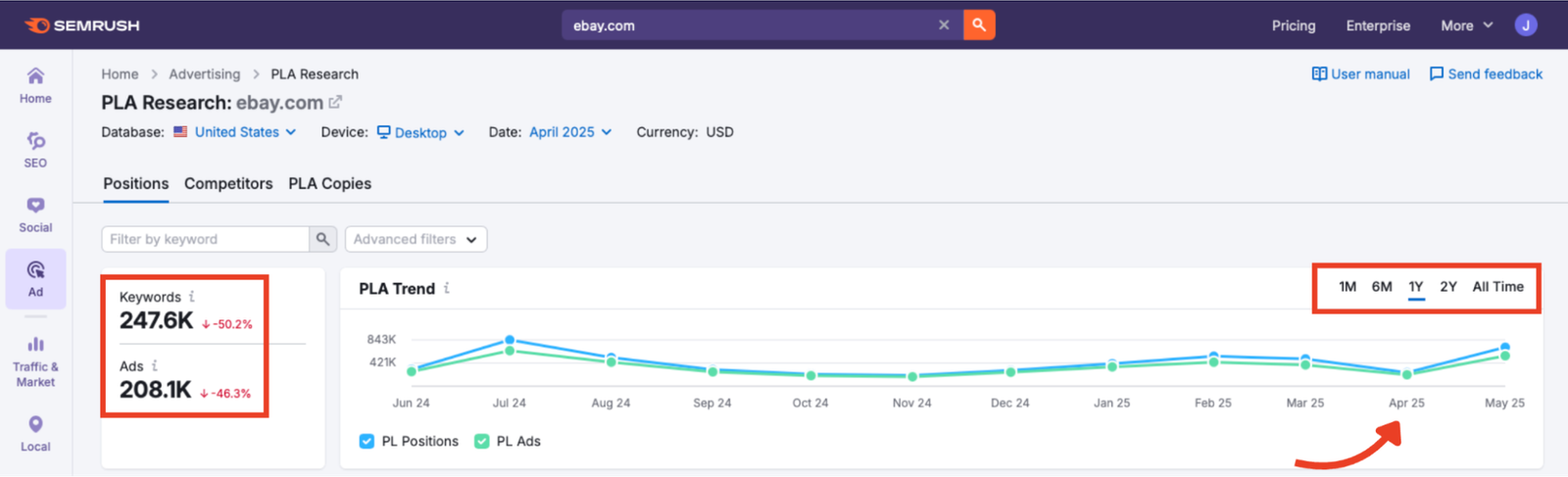1568x477 pixels.
Task: Expand the Advanced filters dropdown
Action: (416, 239)
